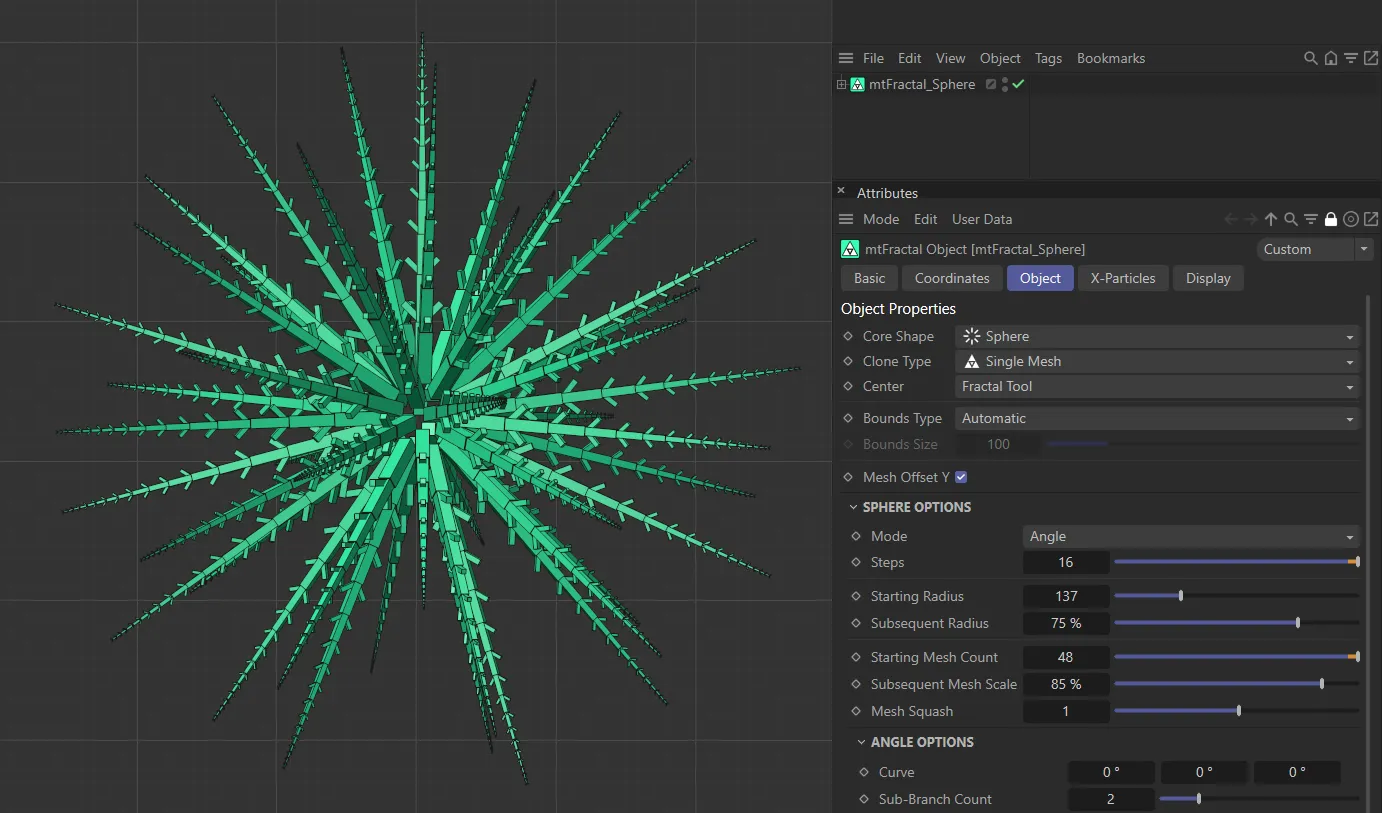Click the Home icon in Object Manager
The height and width of the screenshot is (813, 1382).
click(x=1330, y=58)
